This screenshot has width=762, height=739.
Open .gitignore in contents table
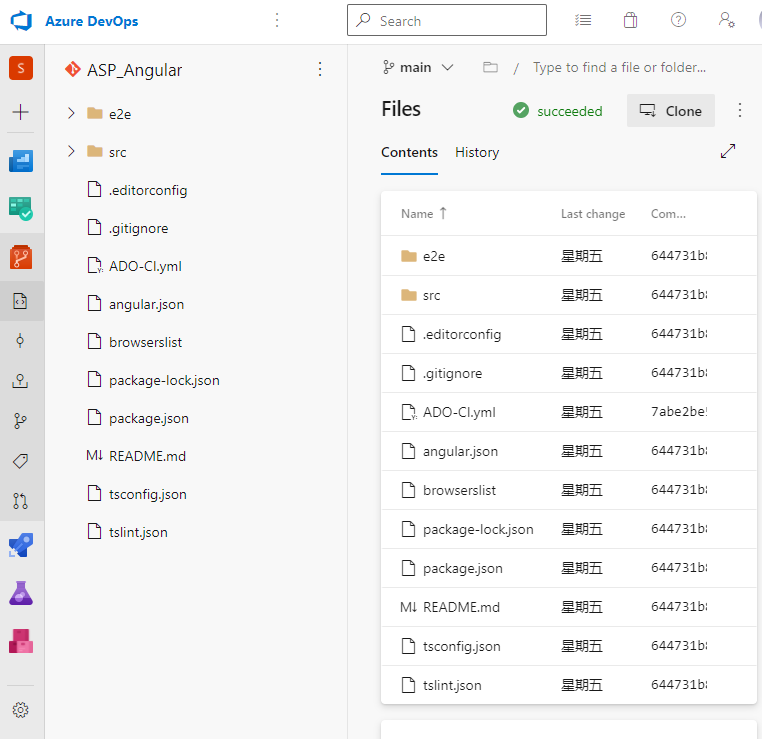[x=452, y=373]
